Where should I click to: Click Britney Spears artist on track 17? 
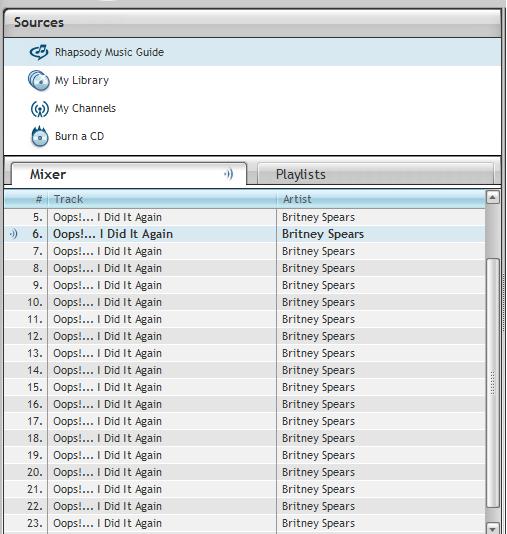pos(318,421)
